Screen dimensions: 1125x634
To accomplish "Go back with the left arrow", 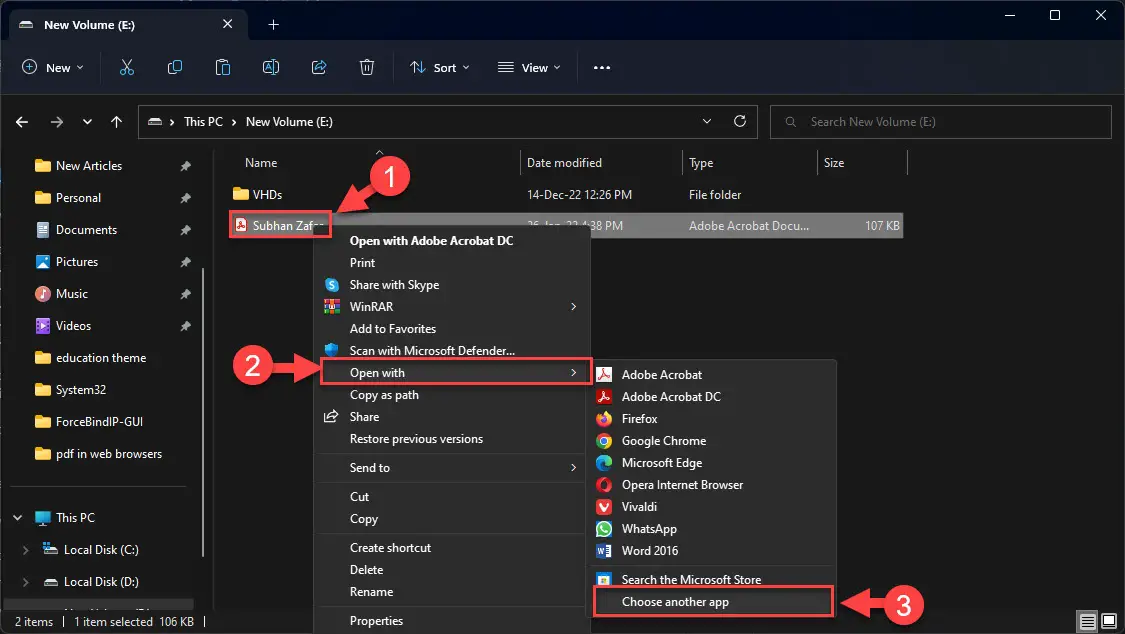I will click(x=22, y=122).
